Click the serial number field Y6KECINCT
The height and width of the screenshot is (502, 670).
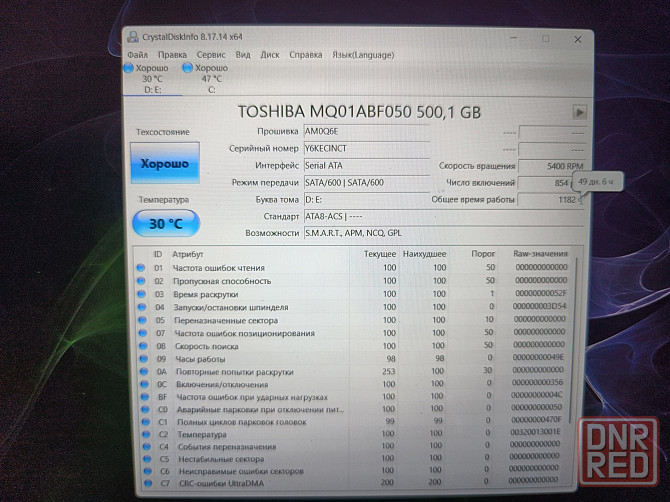[366, 149]
